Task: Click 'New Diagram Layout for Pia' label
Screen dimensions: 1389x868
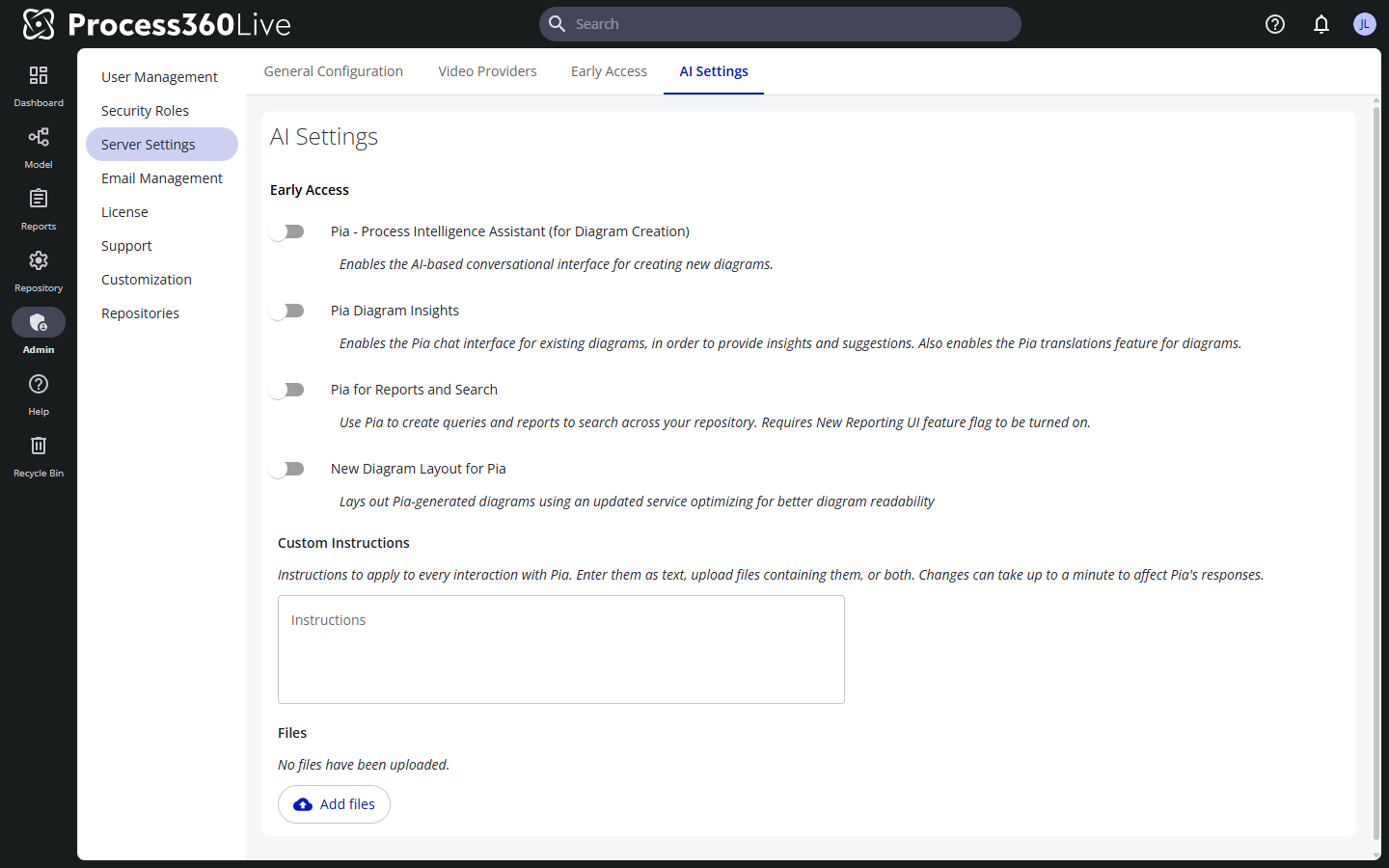Action: (x=419, y=469)
